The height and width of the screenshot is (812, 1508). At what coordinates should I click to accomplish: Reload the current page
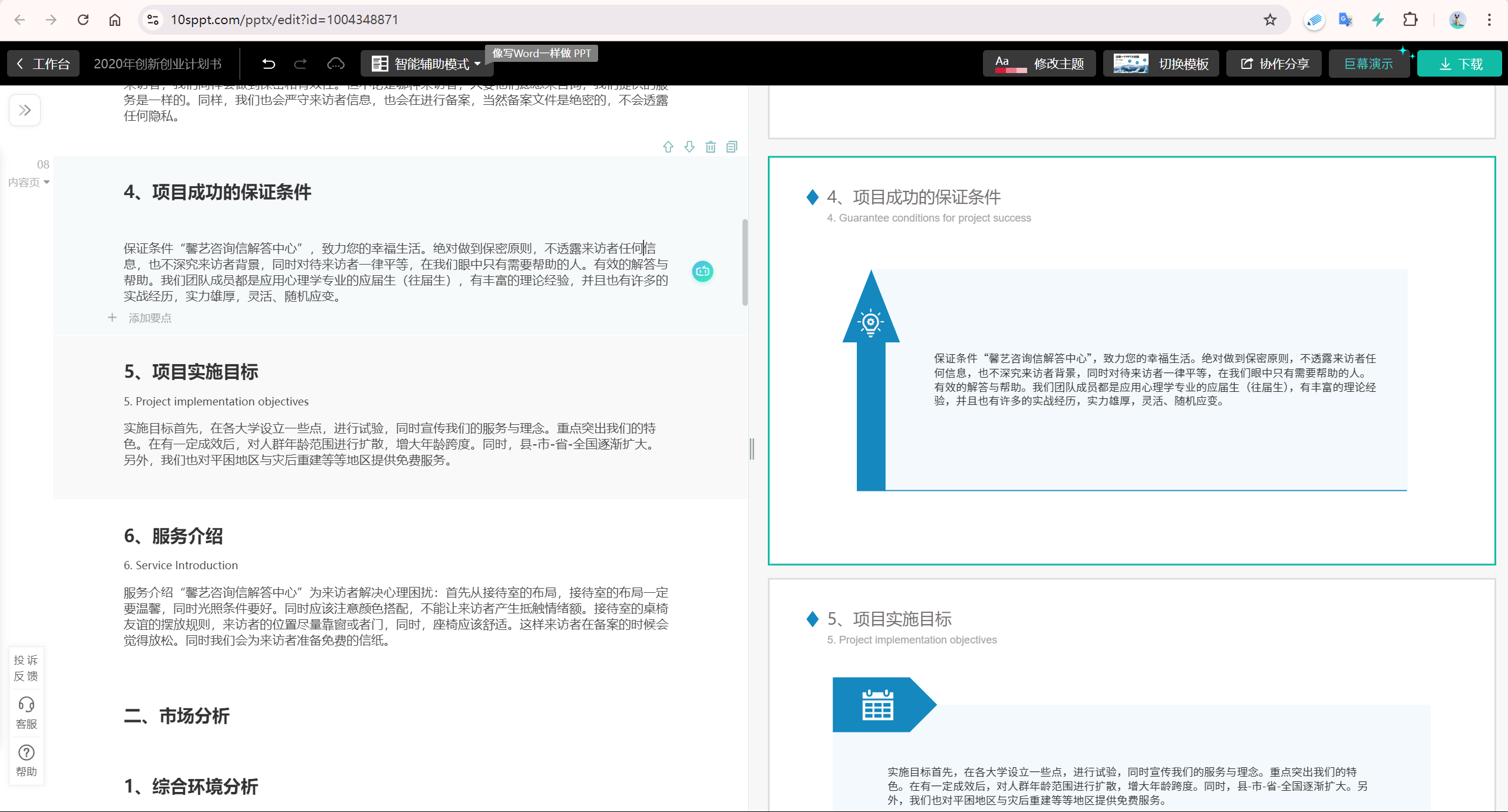[x=83, y=19]
